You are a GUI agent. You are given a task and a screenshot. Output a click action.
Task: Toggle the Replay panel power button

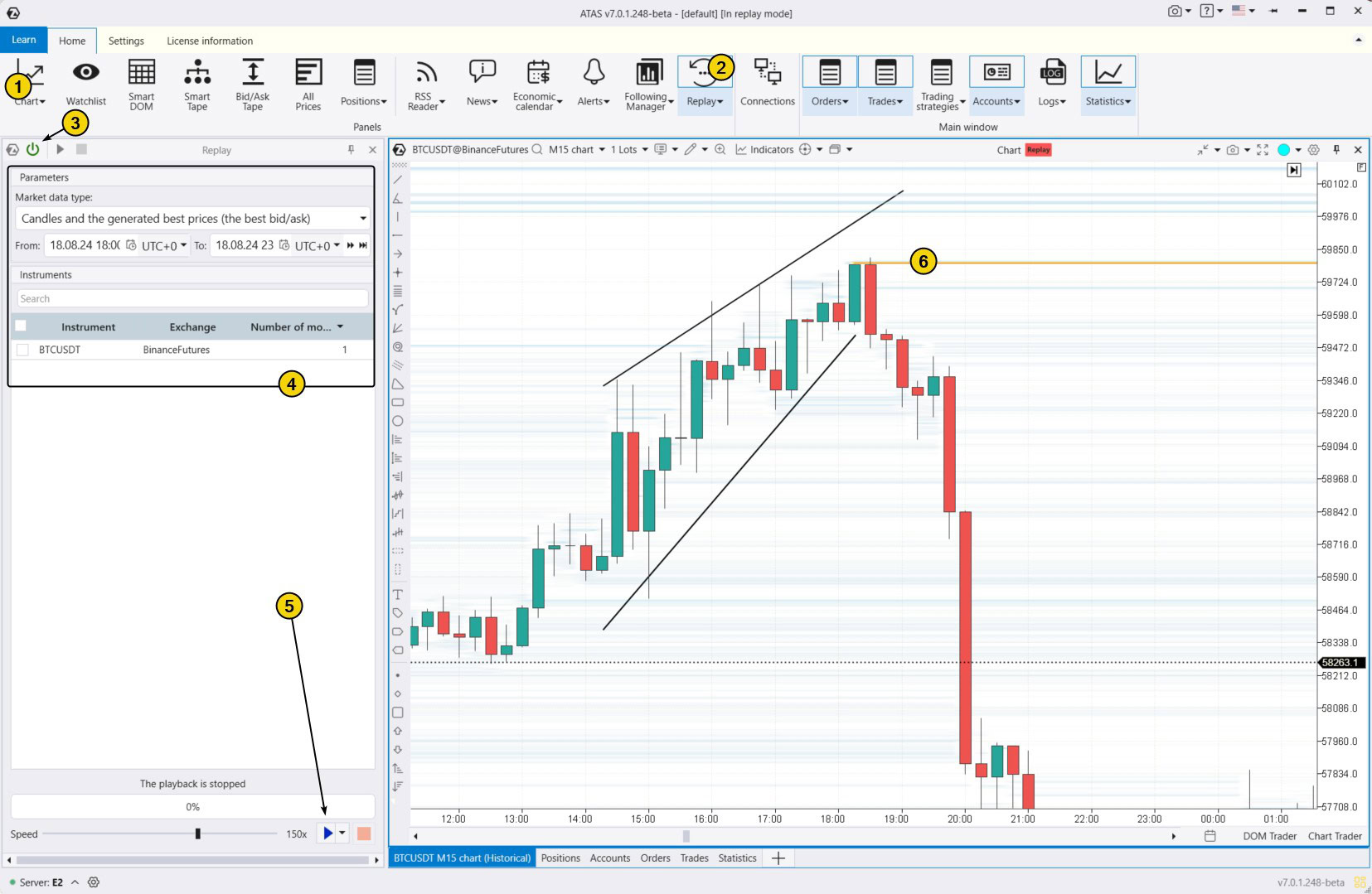[x=33, y=150]
